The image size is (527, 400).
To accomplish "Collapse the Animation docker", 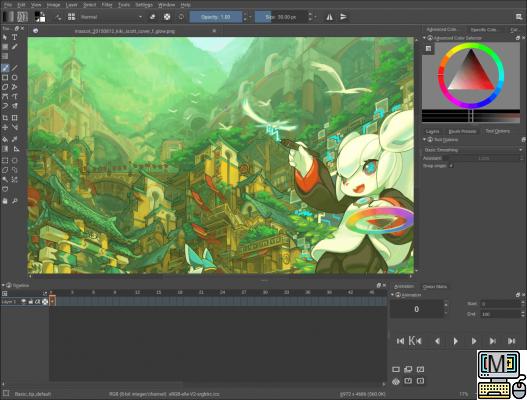I will [x=392, y=295].
